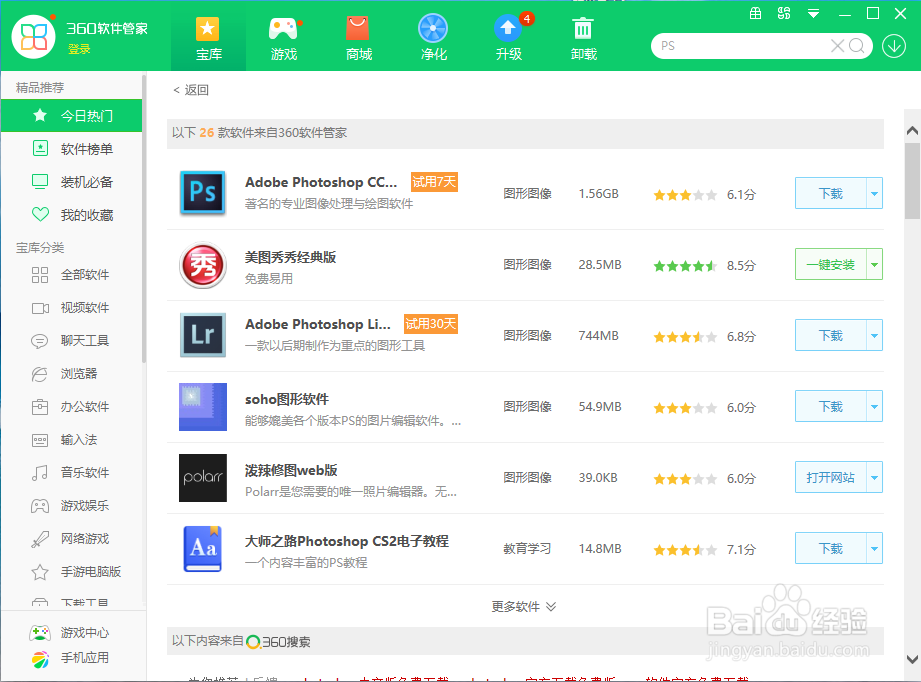921x682 pixels.
Task: Select 我的收藏 in the sidebar
Action: click(x=72, y=214)
